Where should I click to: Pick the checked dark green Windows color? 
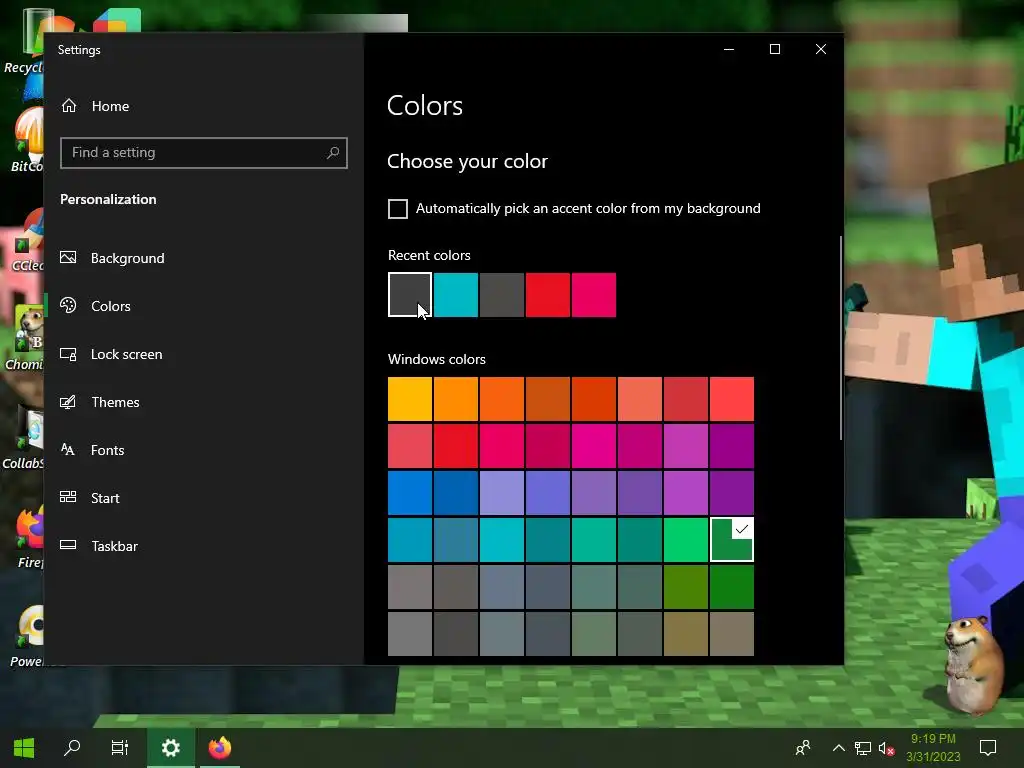tap(732, 539)
